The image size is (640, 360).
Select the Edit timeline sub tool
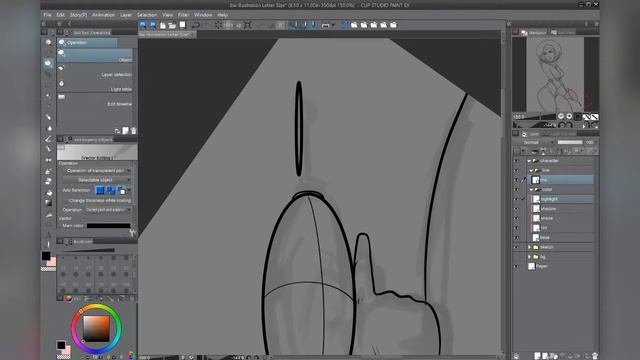(x=95, y=100)
